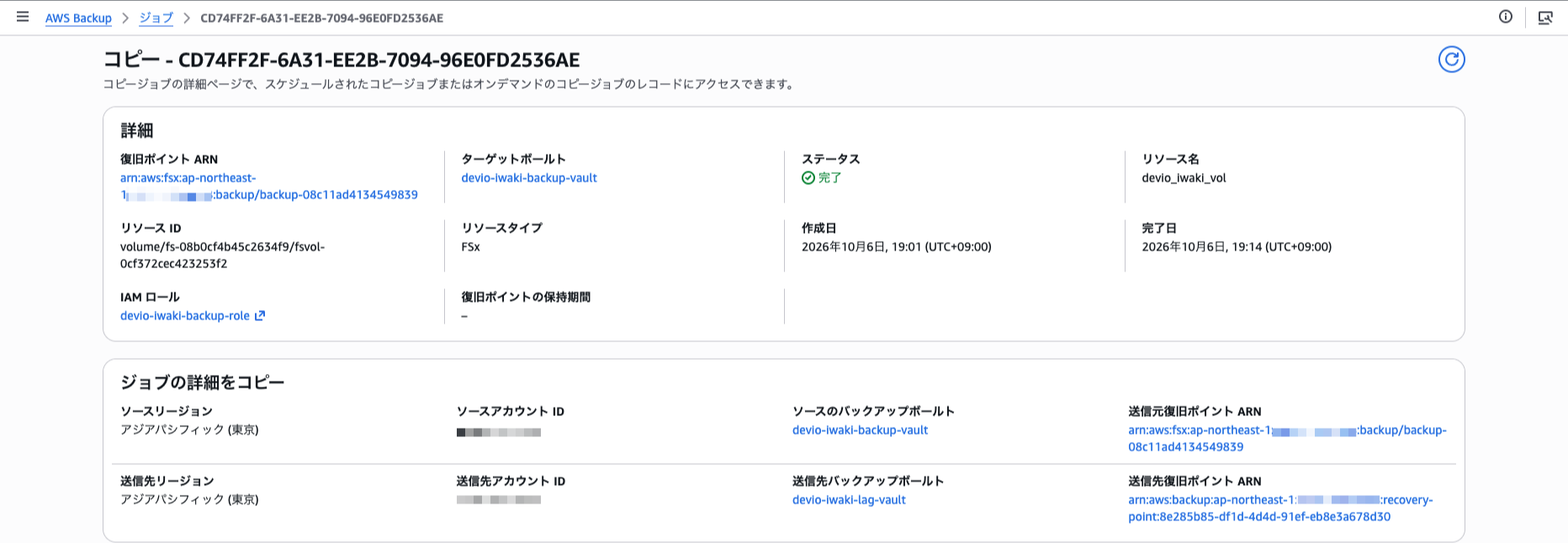The width and height of the screenshot is (1568, 543).
Task: Click the ジョブの詳細をコピー heading
Action: coord(202,382)
